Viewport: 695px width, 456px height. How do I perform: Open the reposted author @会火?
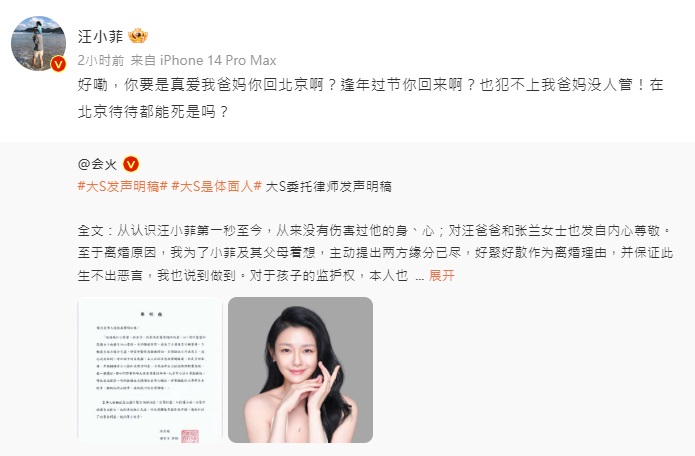(x=97, y=164)
